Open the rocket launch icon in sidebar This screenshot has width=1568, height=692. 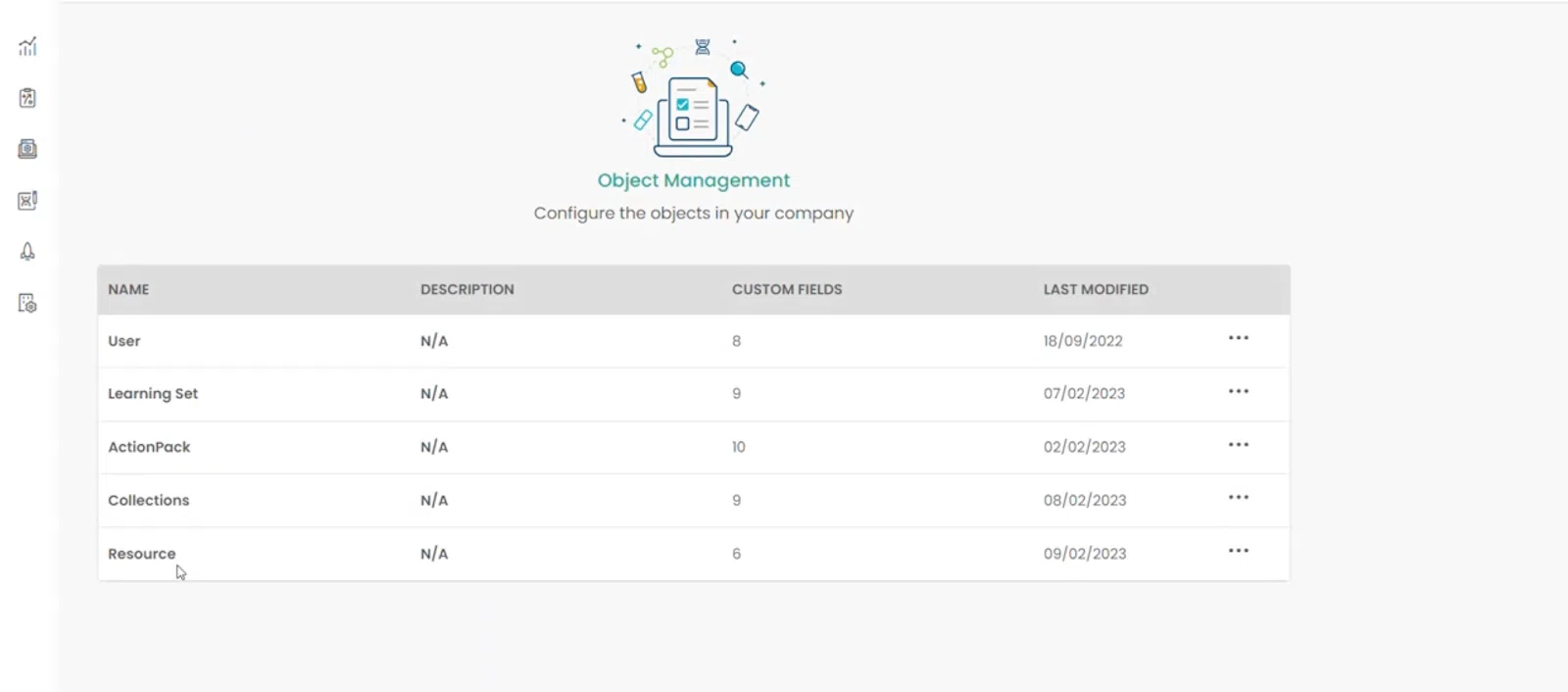27,252
